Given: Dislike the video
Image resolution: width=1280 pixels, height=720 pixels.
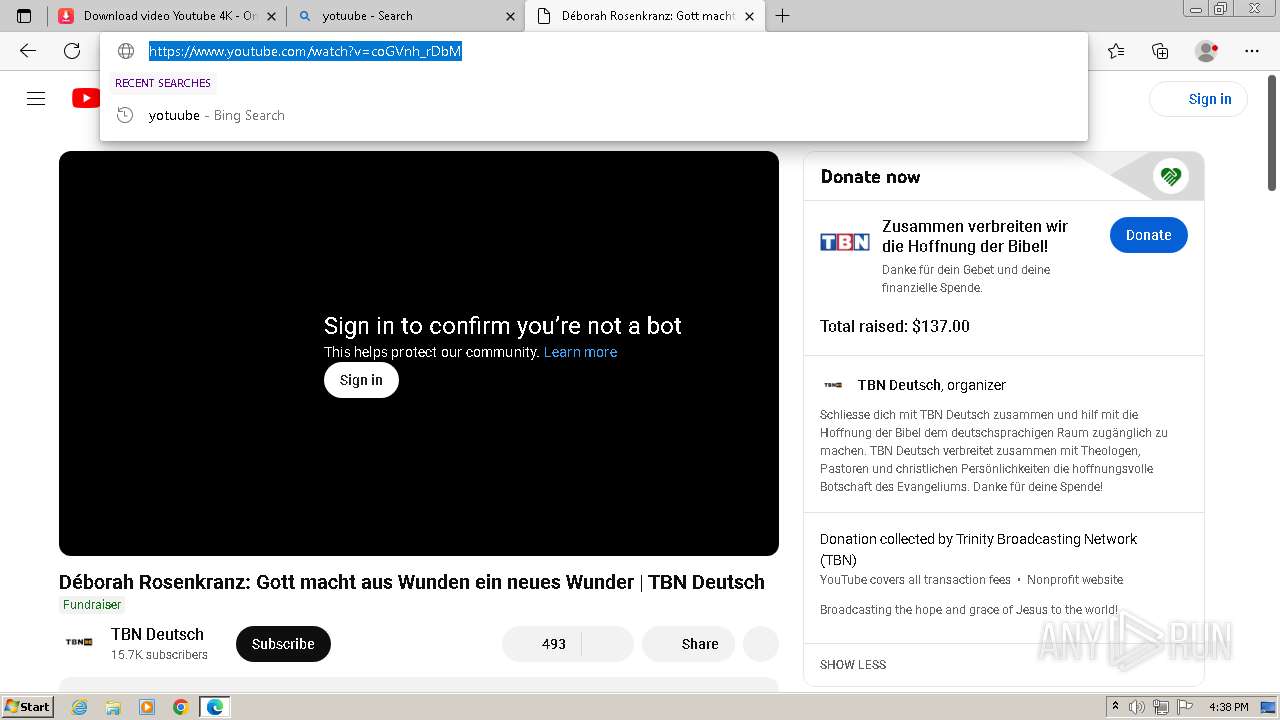Looking at the screenshot, I should click(608, 644).
